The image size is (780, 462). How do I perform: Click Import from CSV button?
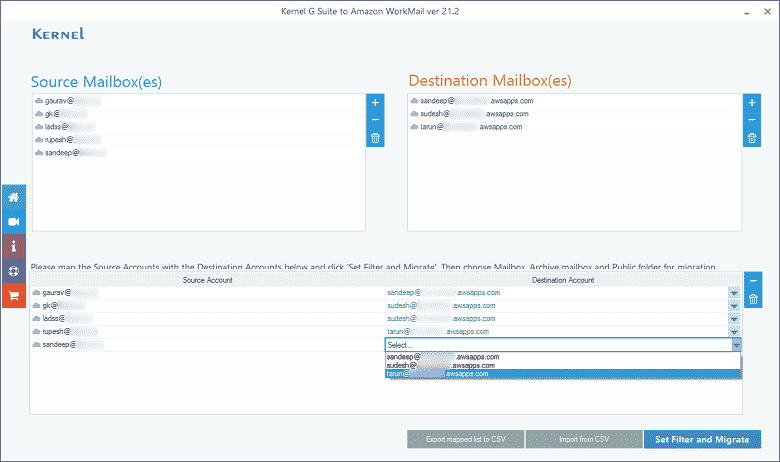584,439
